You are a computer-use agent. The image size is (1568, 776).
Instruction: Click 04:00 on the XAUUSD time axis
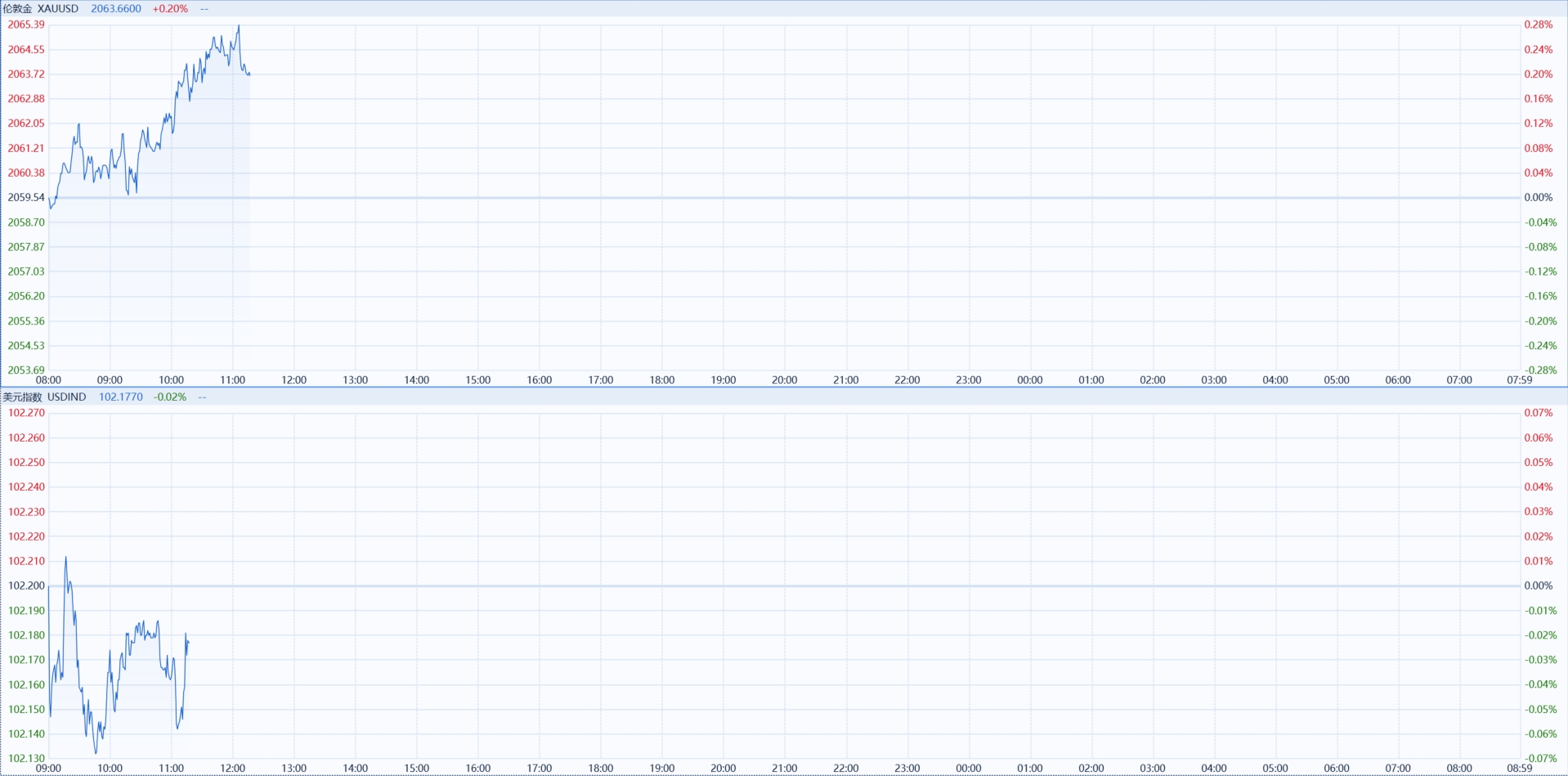pyautogui.click(x=1275, y=380)
